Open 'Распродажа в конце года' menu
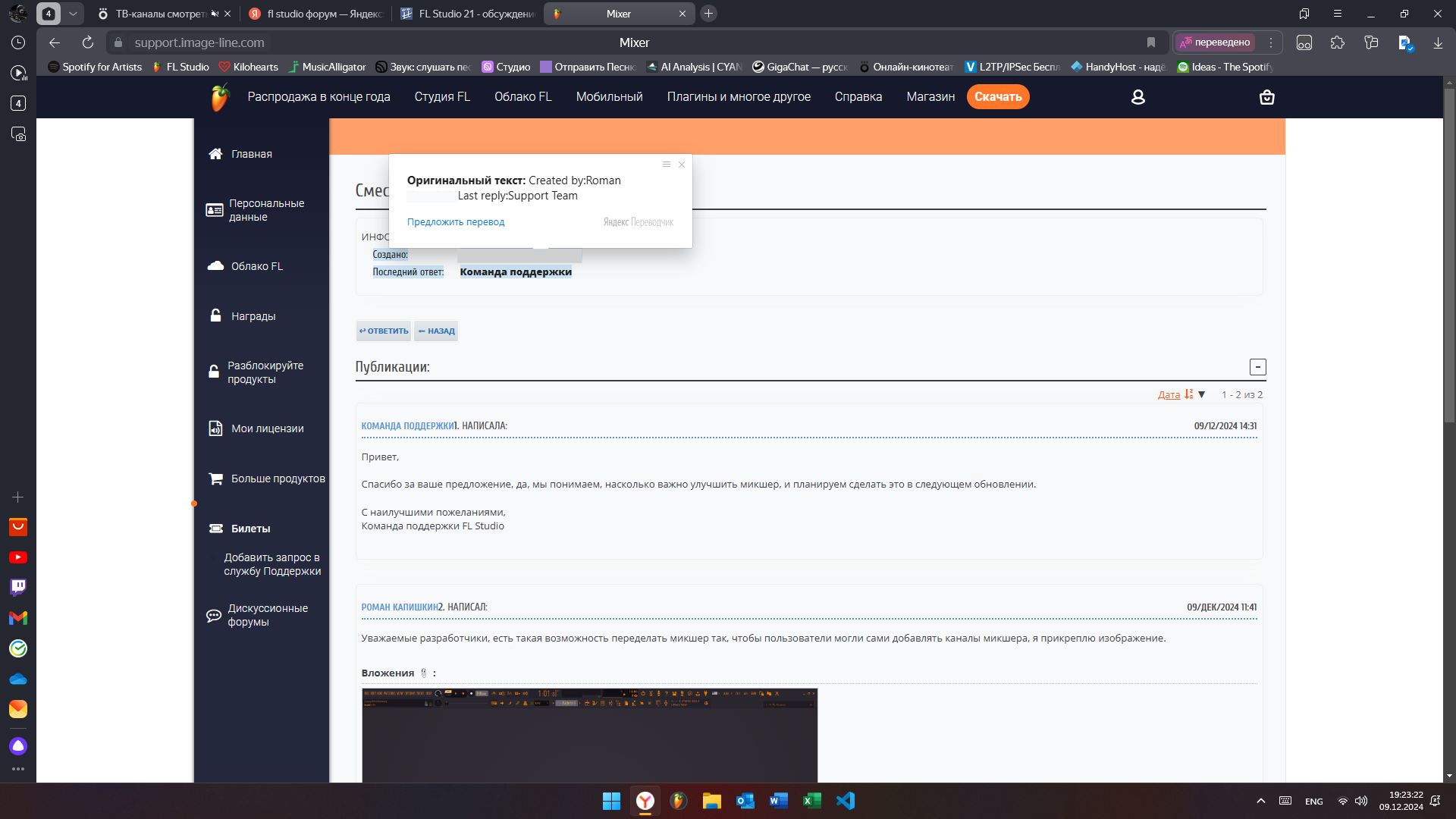This screenshot has height=819, width=1456. pyautogui.click(x=318, y=97)
